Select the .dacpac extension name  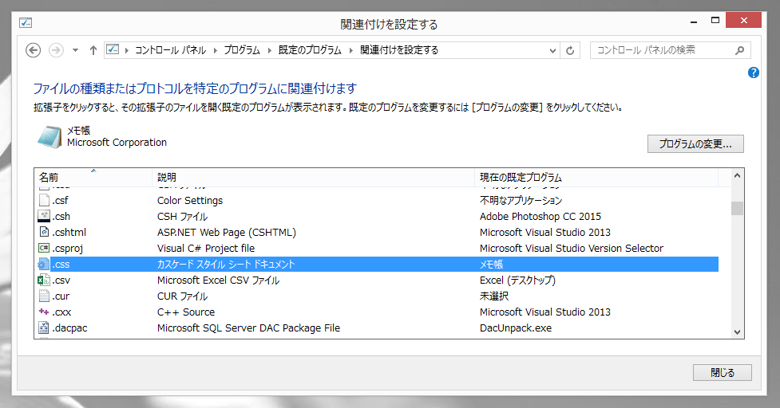(70, 328)
